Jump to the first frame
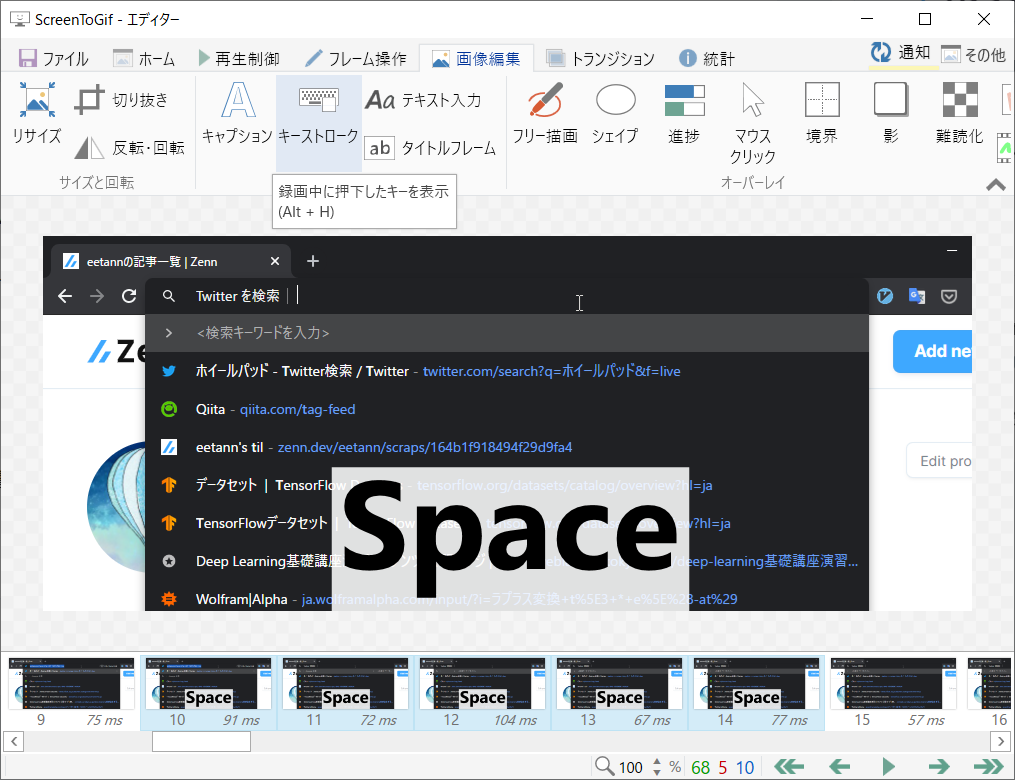This screenshot has width=1015, height=780. click(788, 767)
